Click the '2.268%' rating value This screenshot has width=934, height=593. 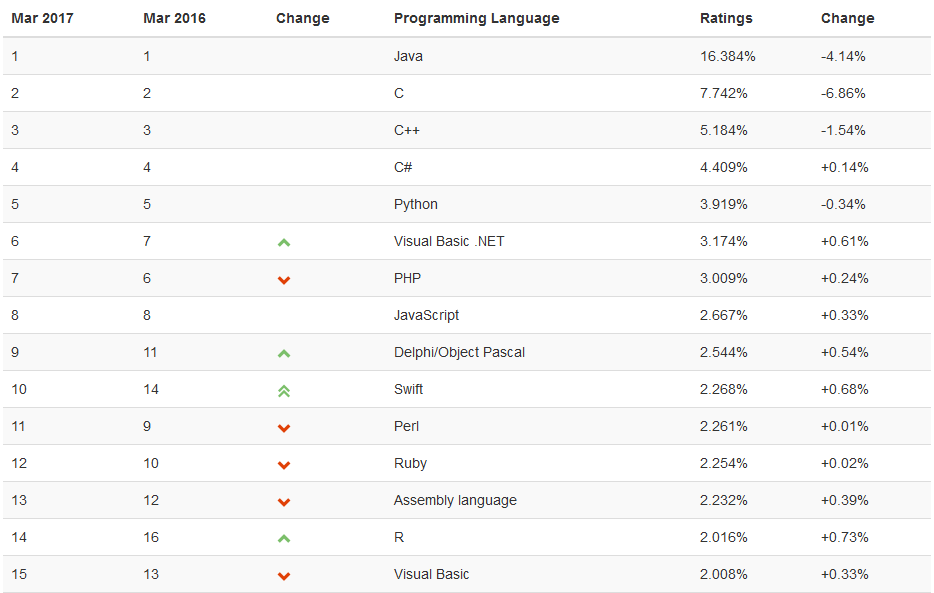tap(724, 389)
